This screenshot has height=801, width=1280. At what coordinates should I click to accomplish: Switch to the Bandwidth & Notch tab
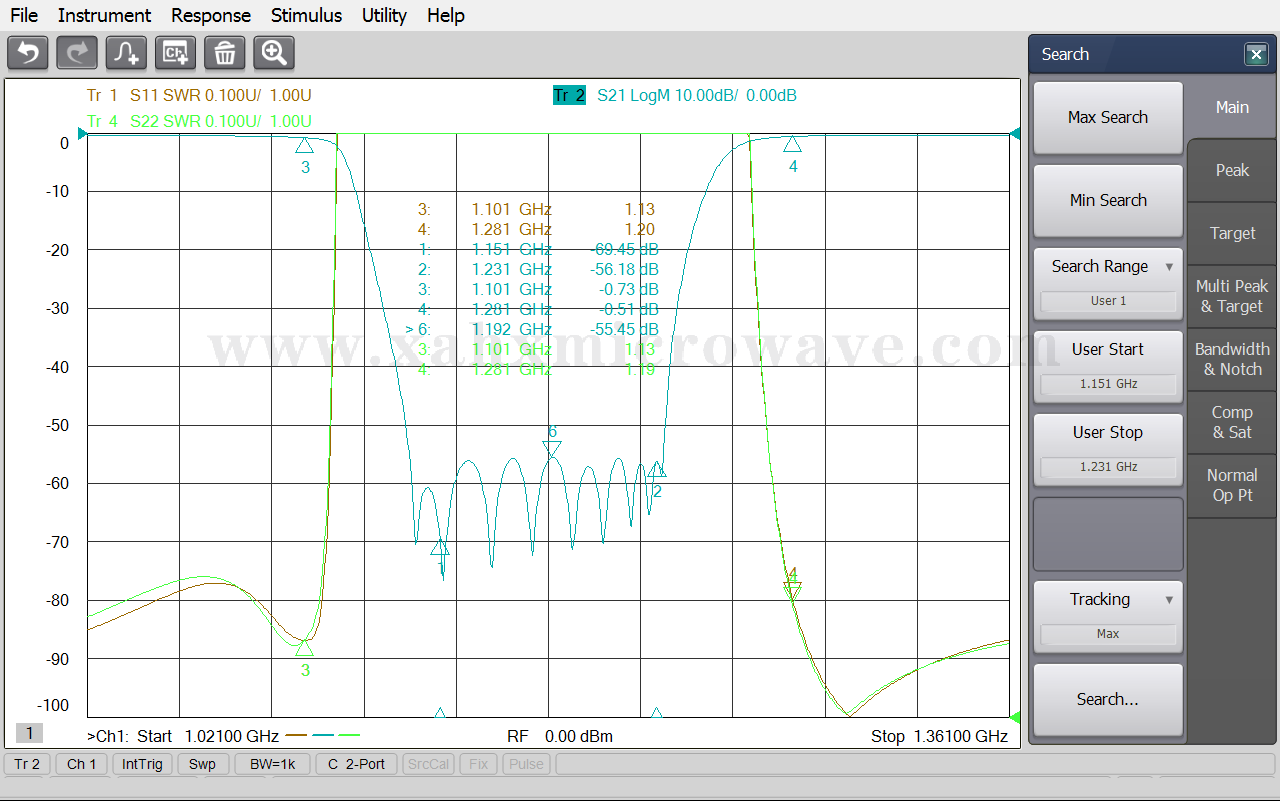(x=1232, y=359)
